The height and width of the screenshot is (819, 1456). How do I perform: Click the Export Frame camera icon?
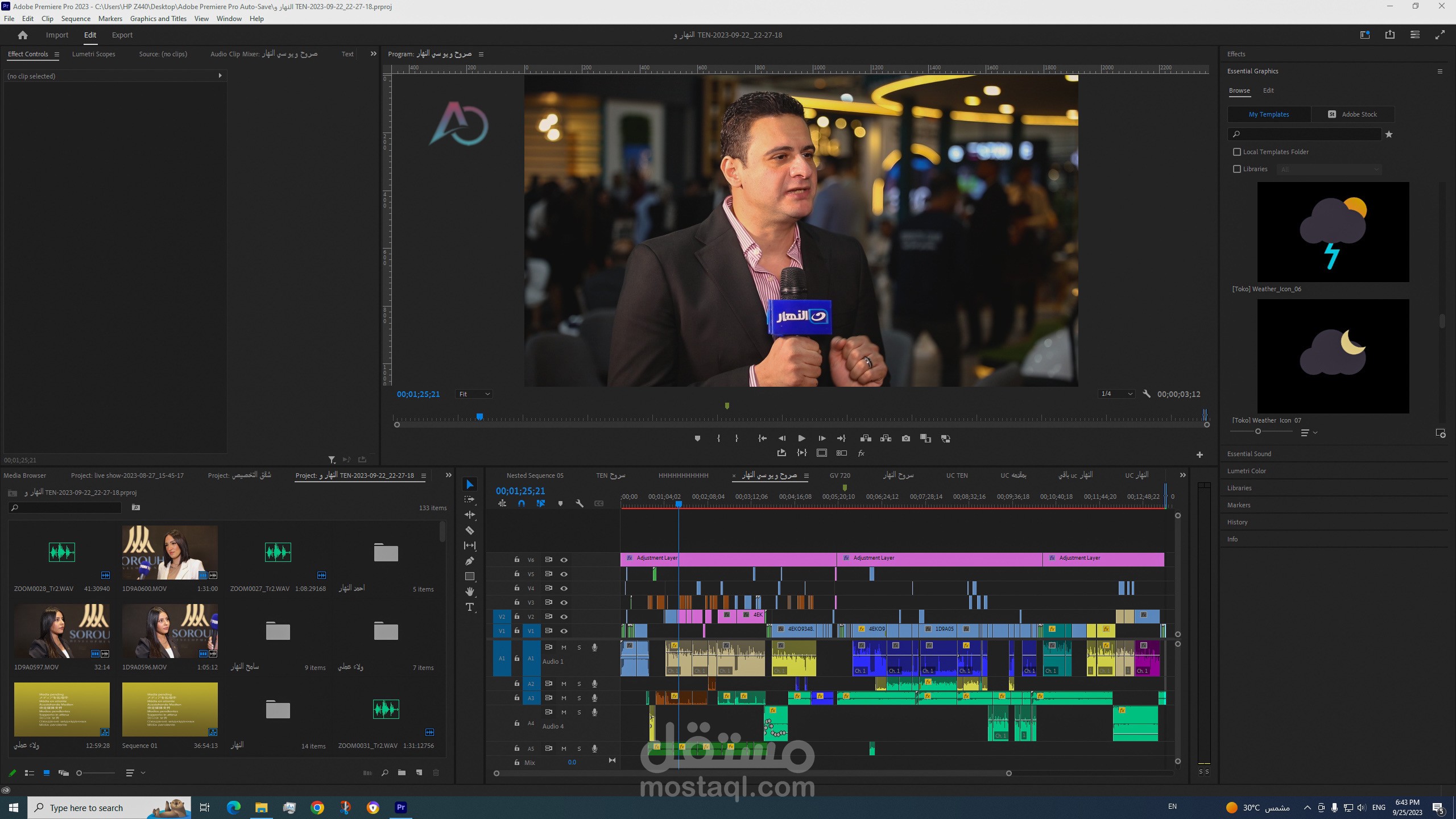click(906, 439)
